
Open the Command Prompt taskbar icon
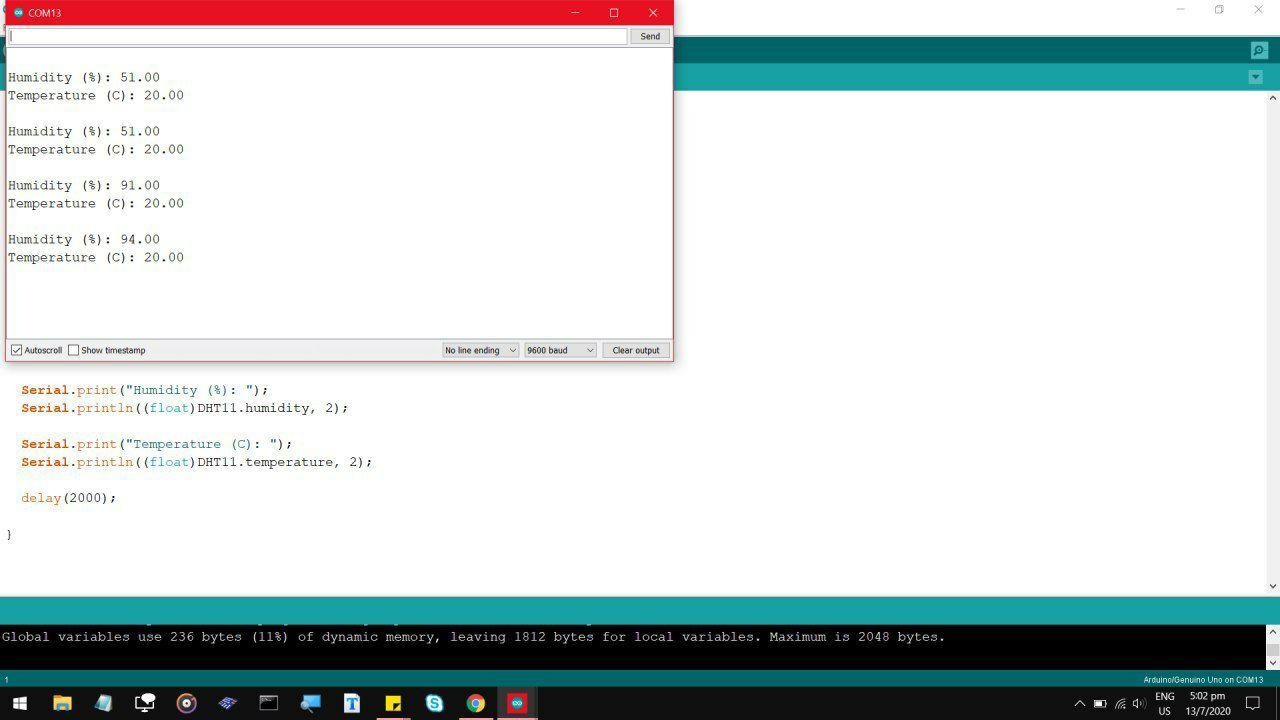269,703
